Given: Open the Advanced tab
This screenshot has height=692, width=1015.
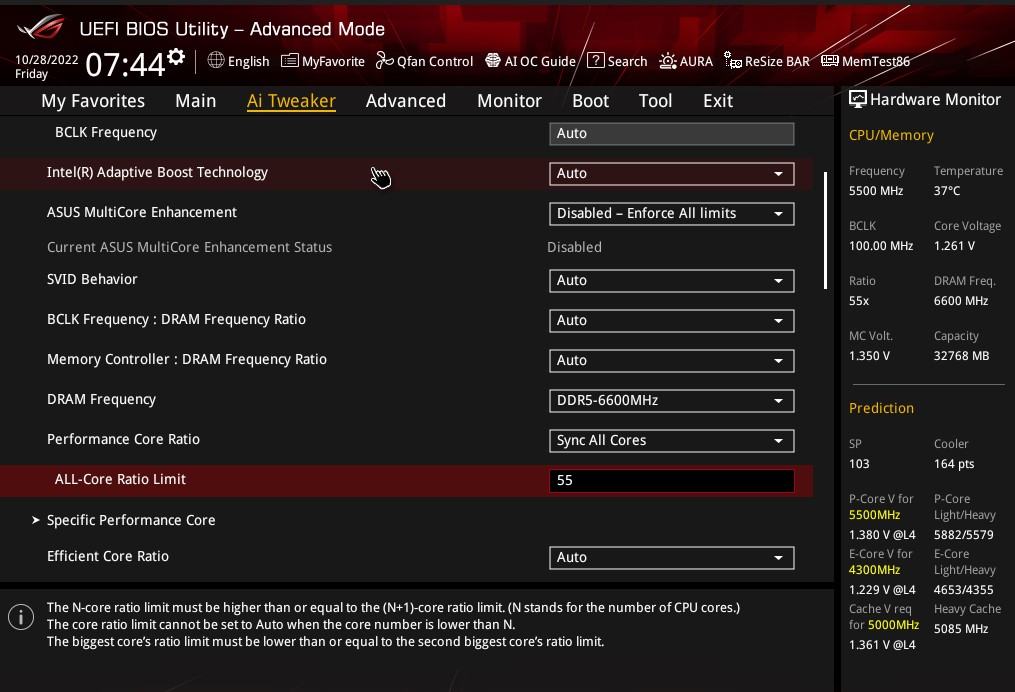Looking at the screenshot, I should [406, 101].
